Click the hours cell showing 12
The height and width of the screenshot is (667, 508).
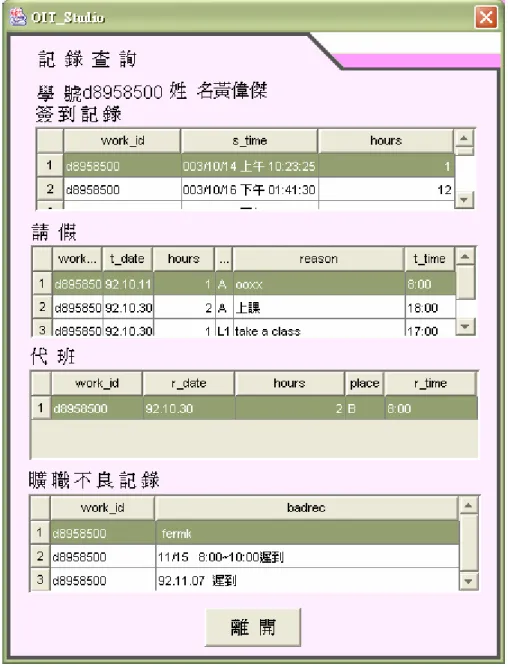click(x=386, y=189)
